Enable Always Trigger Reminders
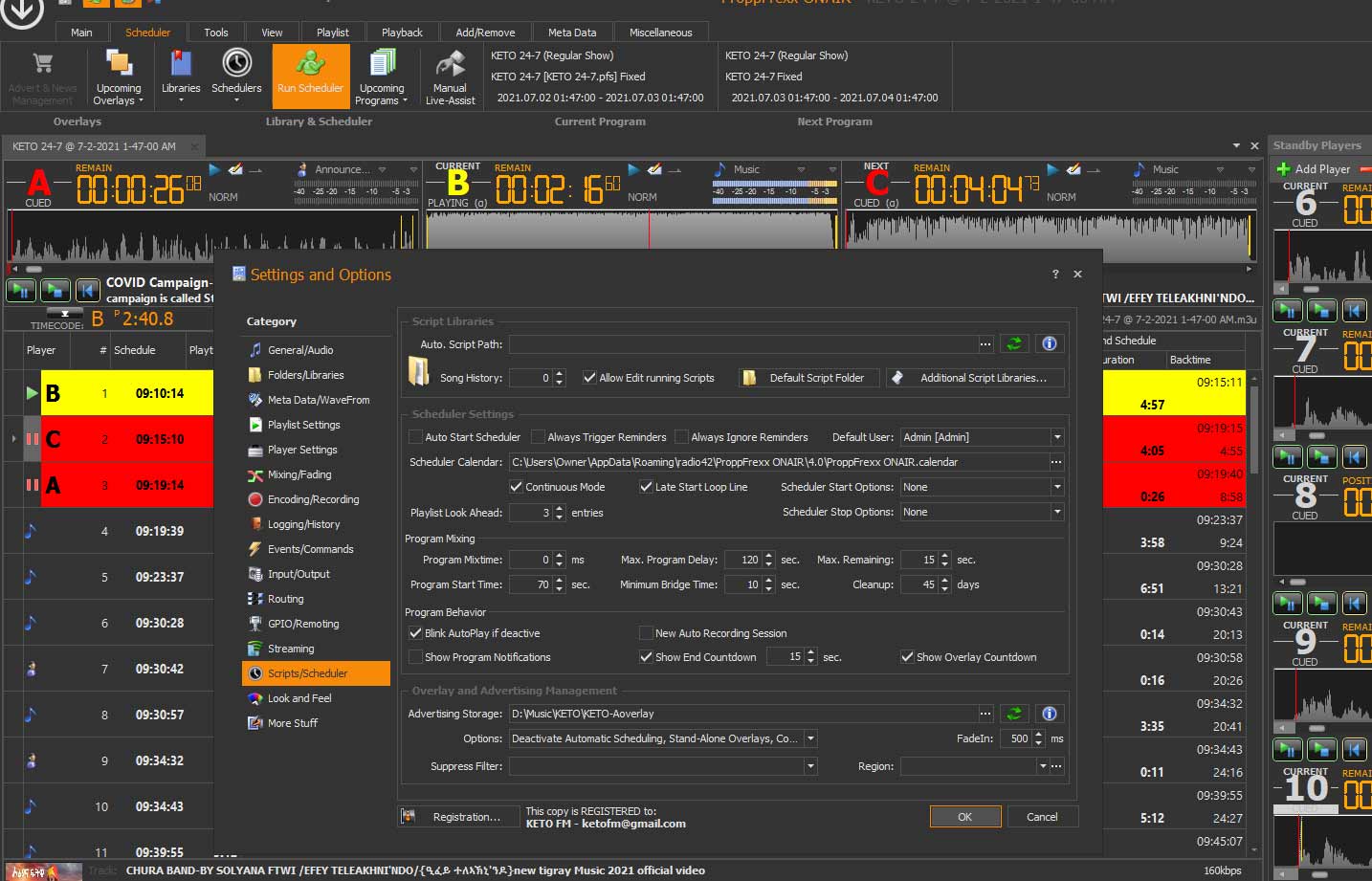 click(x=538, y=437)
